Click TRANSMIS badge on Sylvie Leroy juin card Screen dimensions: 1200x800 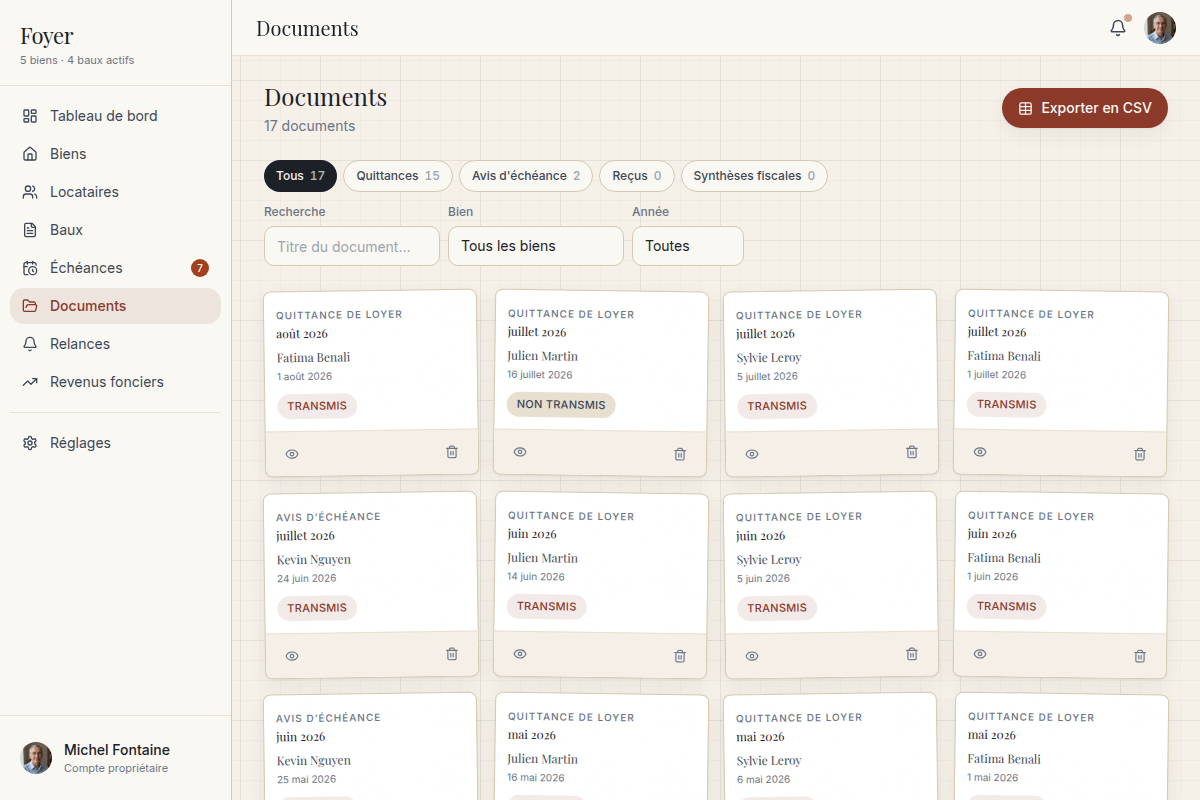[777, 608]
